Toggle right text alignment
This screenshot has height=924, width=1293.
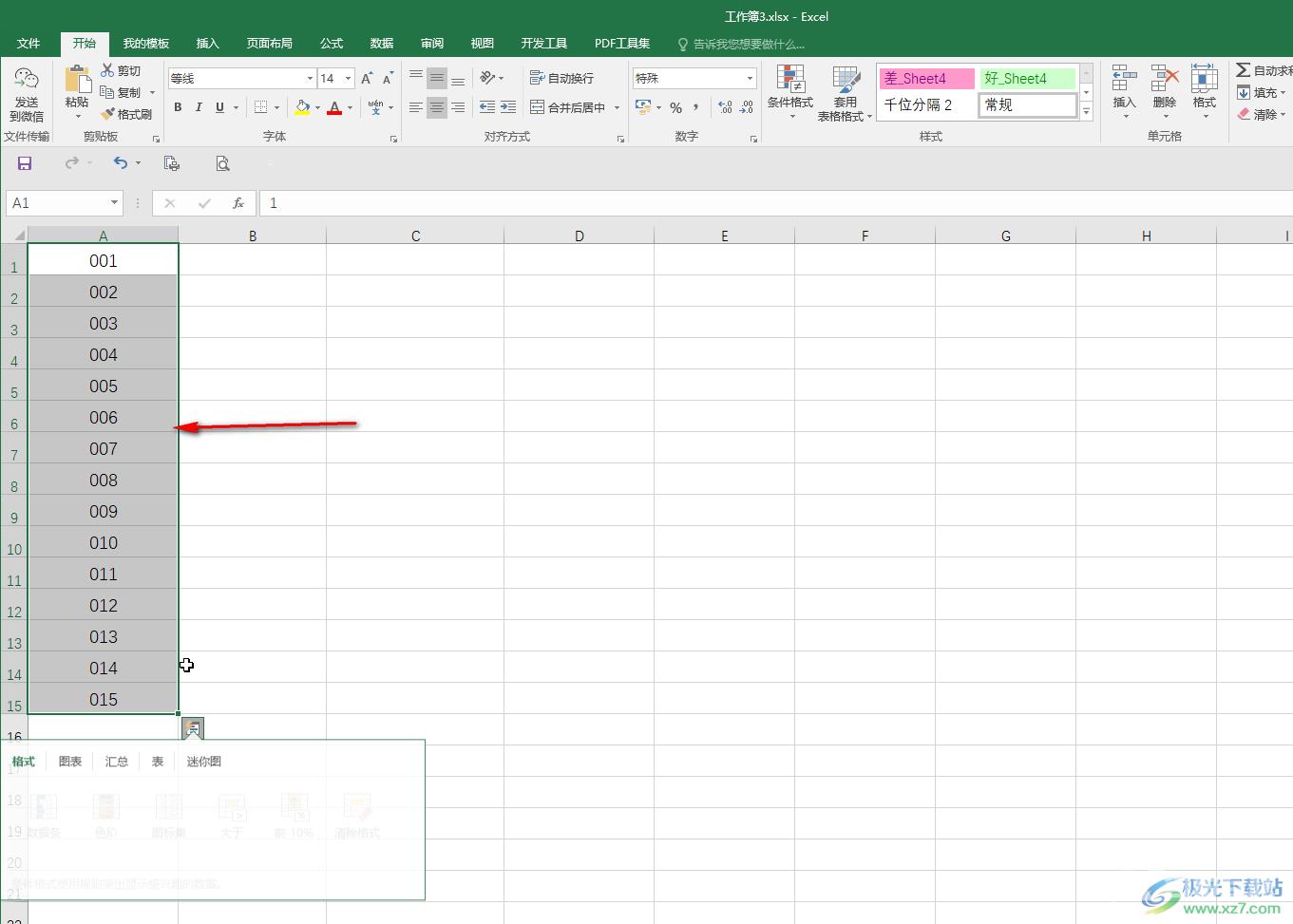tap(458, 107)
